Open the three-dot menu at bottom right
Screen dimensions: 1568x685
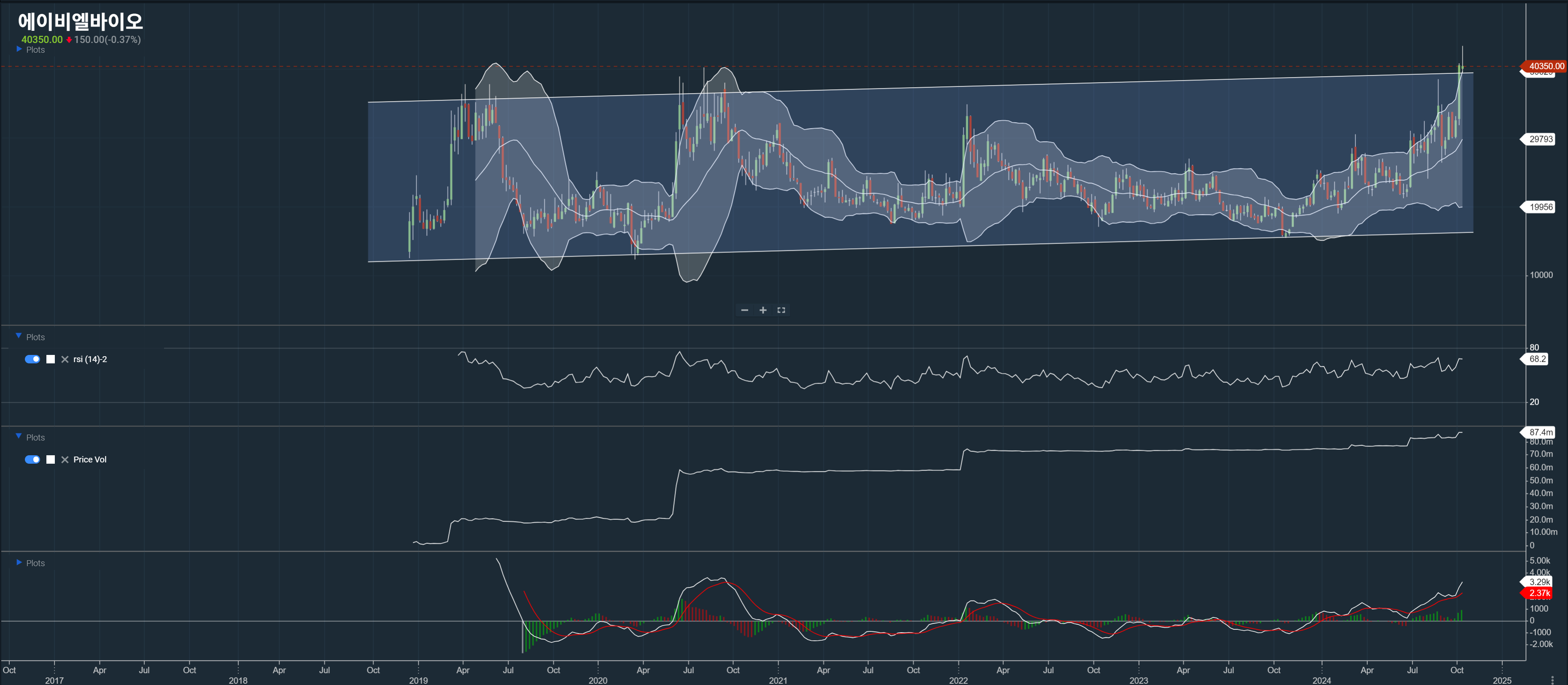tap(1552, 680)
